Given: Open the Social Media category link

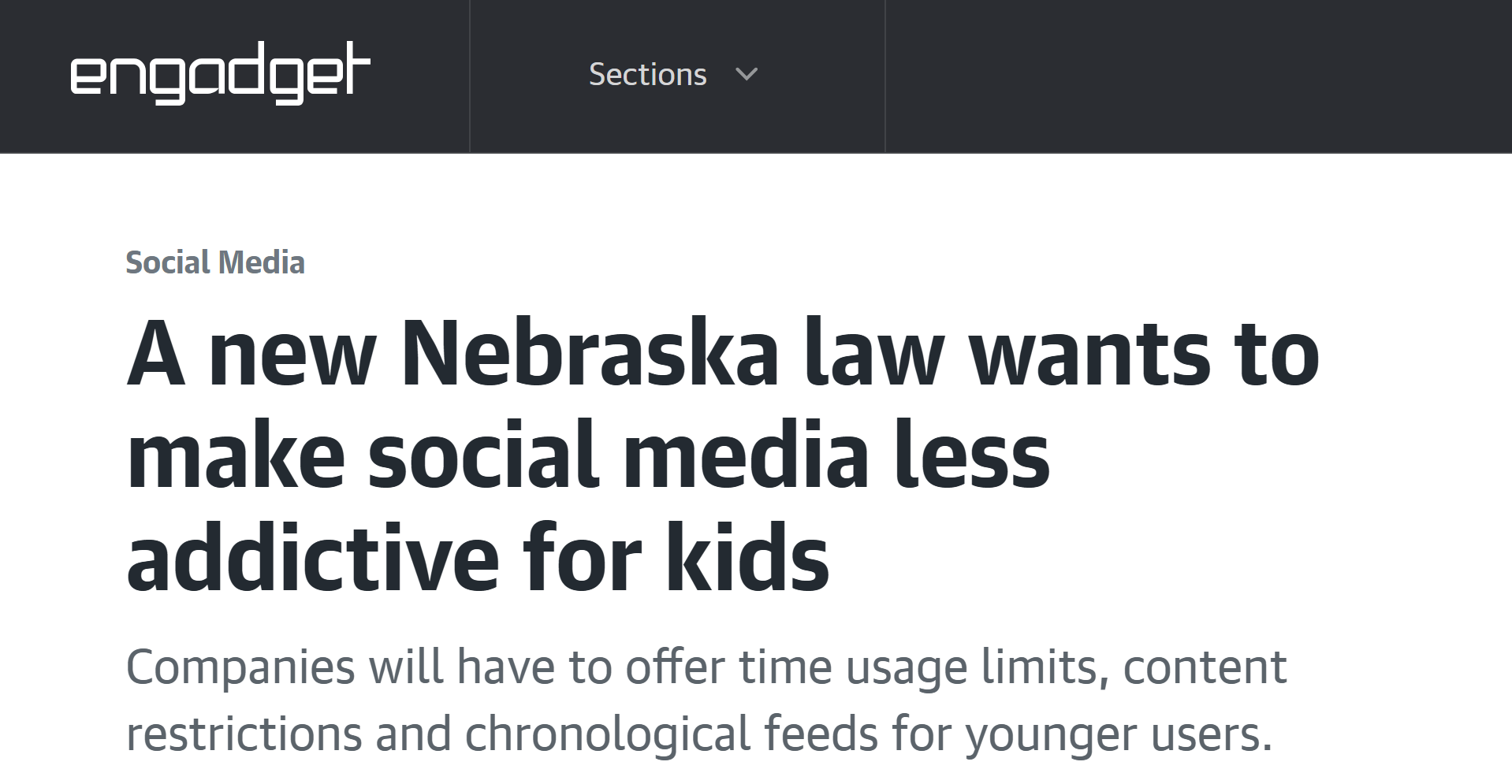Looking at the screenshot, I should (x=215, y=262).
